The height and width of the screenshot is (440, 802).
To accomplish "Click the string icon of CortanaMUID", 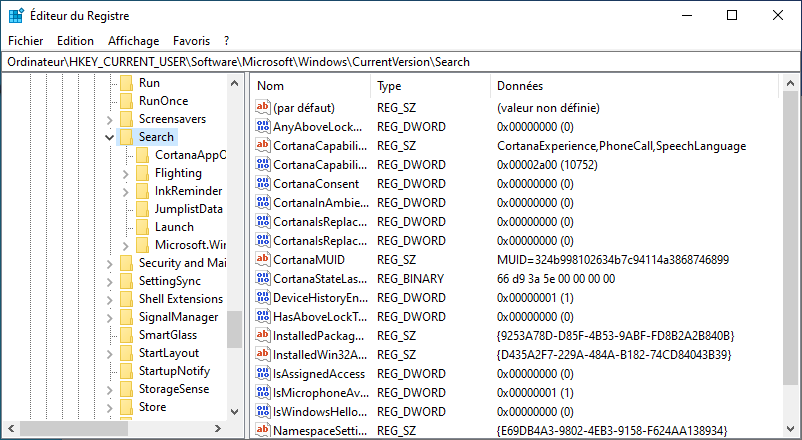I will click(263, 259).
